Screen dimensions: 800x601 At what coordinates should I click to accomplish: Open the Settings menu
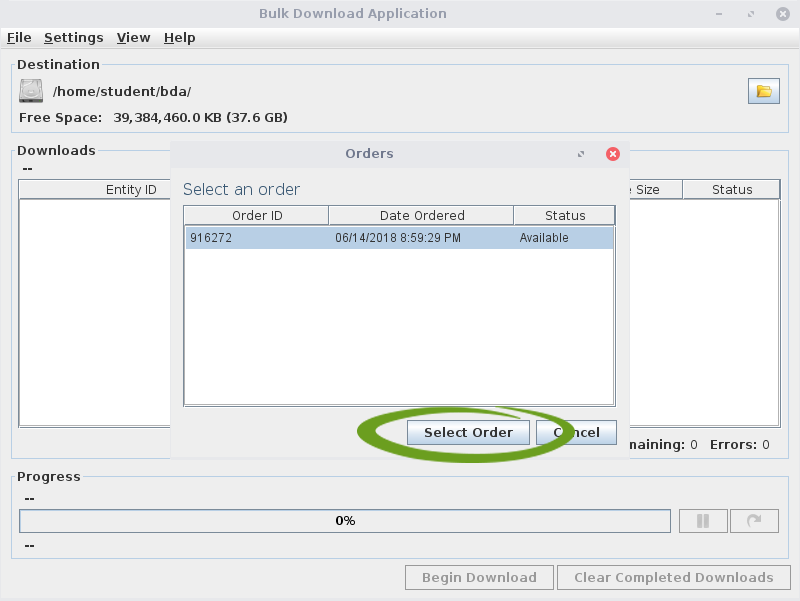coord(73,37)
